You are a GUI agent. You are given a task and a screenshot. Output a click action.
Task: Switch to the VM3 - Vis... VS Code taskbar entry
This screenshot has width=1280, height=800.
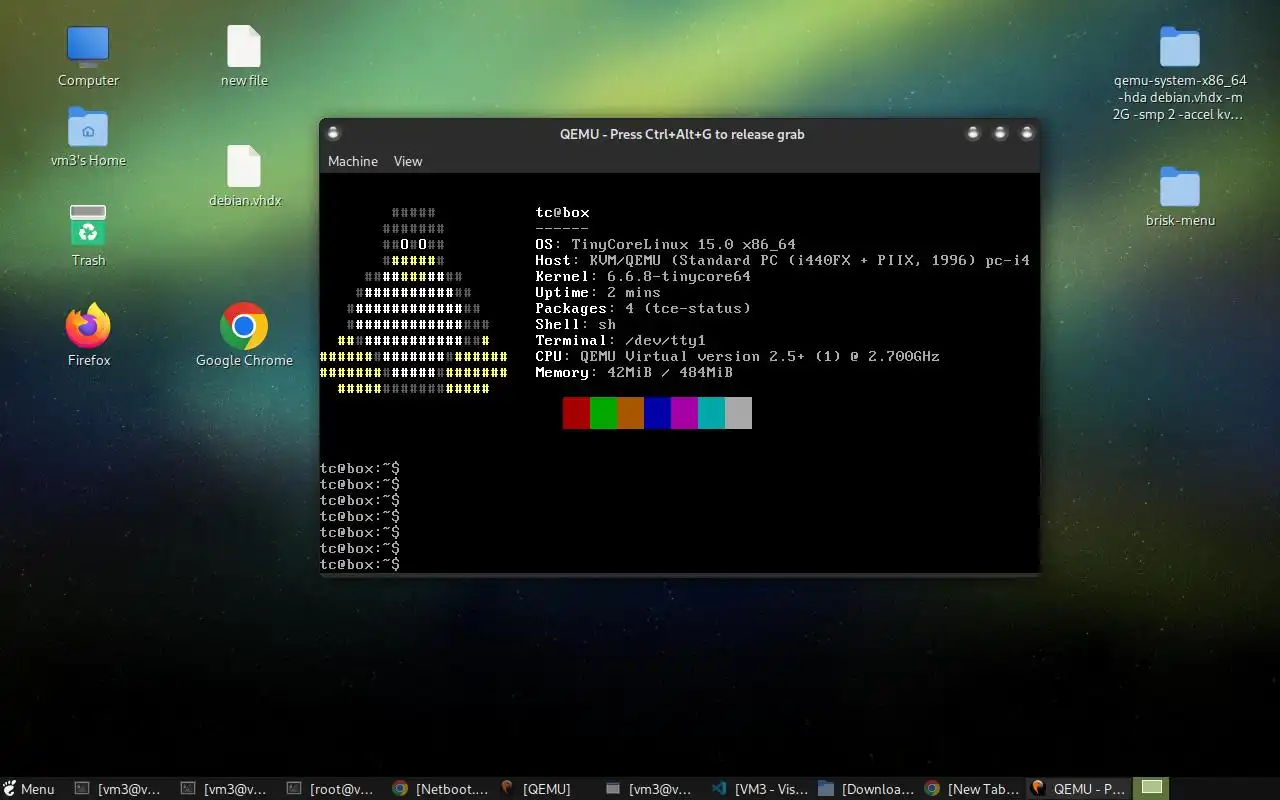point(759,789)
